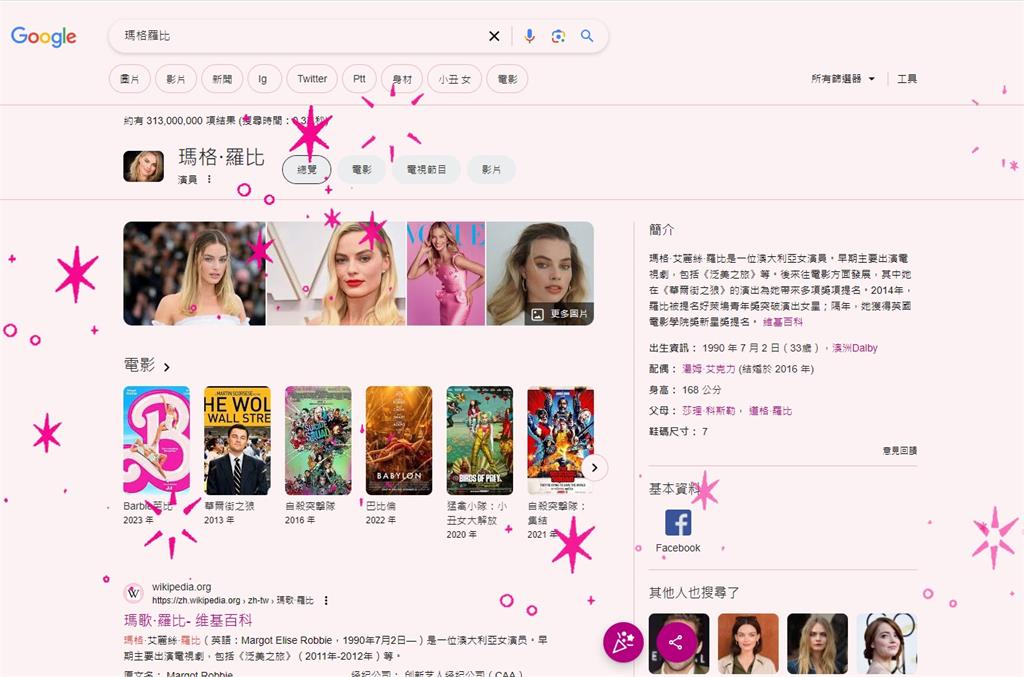Open the 瑪歌·羅比- 維基百科 result link
Image resolution: width=1024 pixels, height=677 pixels.
tap(188, 620)
